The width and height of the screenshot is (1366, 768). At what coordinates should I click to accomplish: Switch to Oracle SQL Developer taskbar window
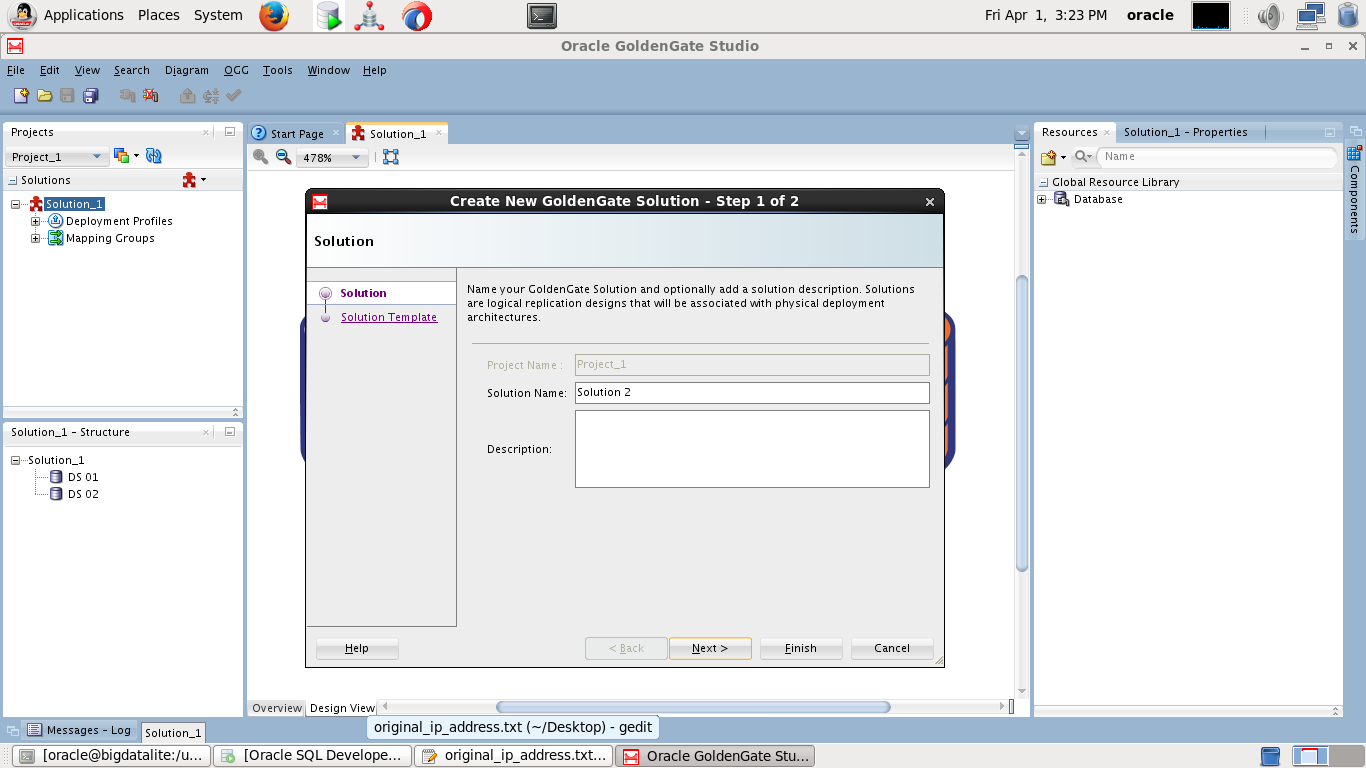tap(313, 756)
